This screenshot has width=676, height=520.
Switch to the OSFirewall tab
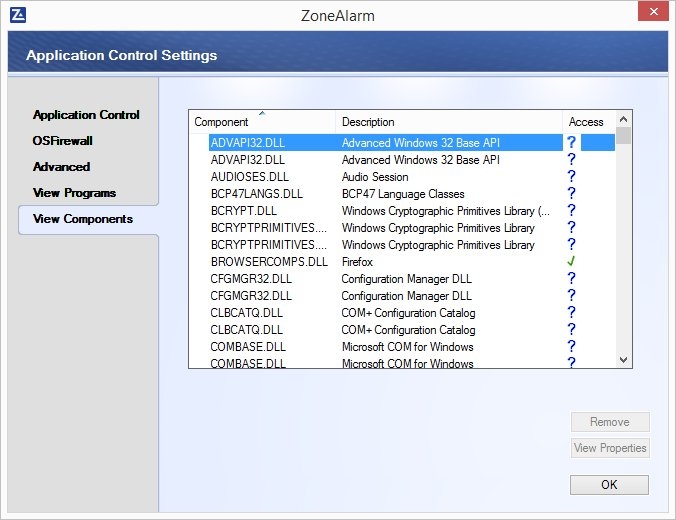coord(63,141)
